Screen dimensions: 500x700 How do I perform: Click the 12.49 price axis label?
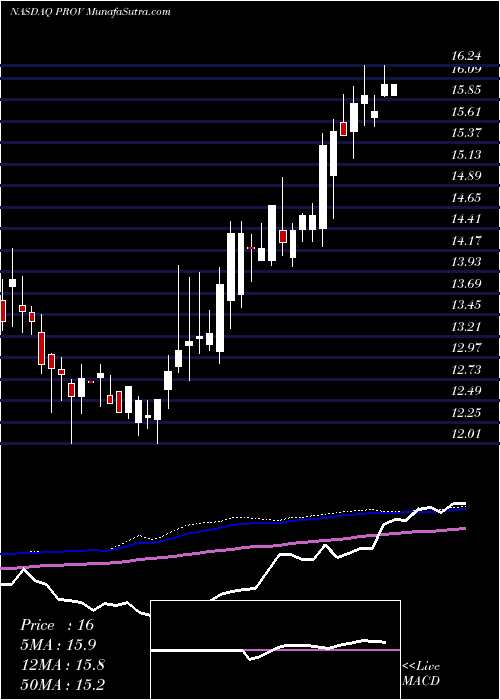(467, 391)
